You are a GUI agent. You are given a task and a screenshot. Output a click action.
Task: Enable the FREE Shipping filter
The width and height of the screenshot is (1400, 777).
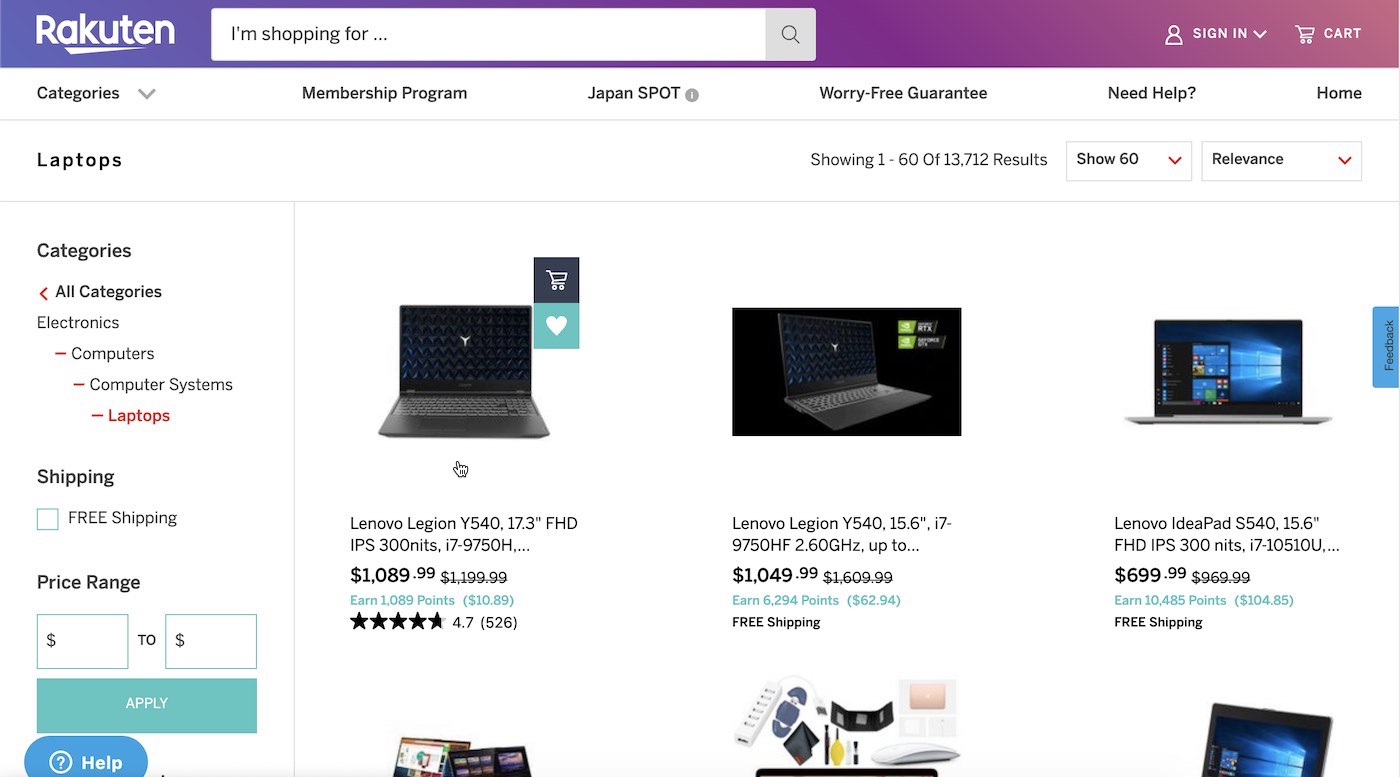click(47, 518)
